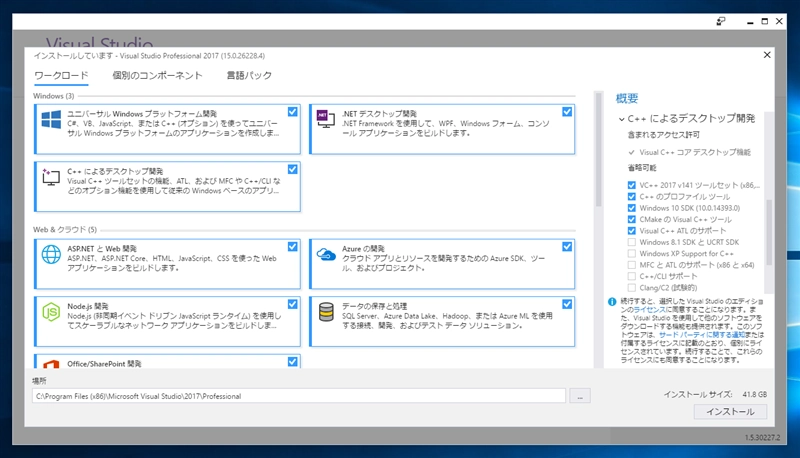Click the Node.js hexagon icon
This screenshot has width=800, height=458.
tap(51, 311)
